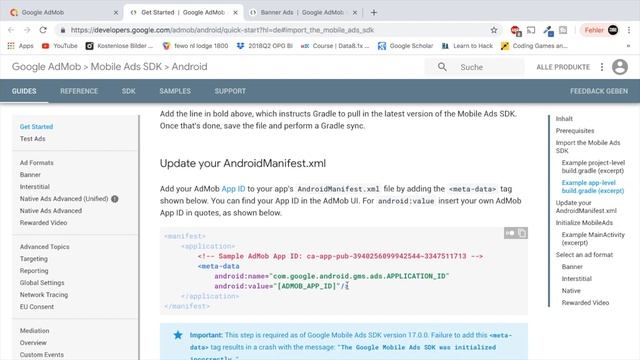Jump to Prerequisites in the contents list
Screen dimensions: 640x360
point(575,131)
